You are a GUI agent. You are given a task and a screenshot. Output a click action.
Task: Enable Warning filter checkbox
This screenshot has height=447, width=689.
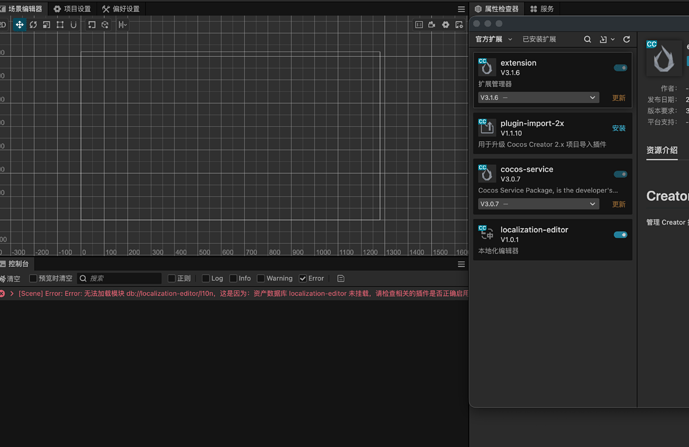tap(261, 278)
